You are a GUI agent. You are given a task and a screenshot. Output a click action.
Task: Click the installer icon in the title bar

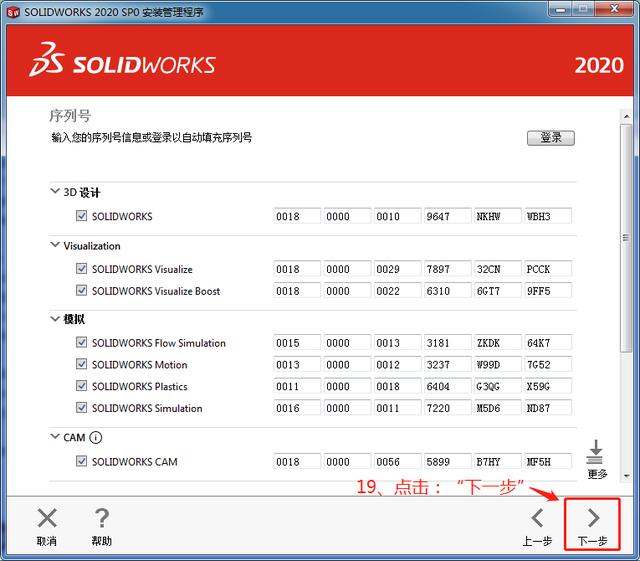pyautogui.click(x=12, y=11)
